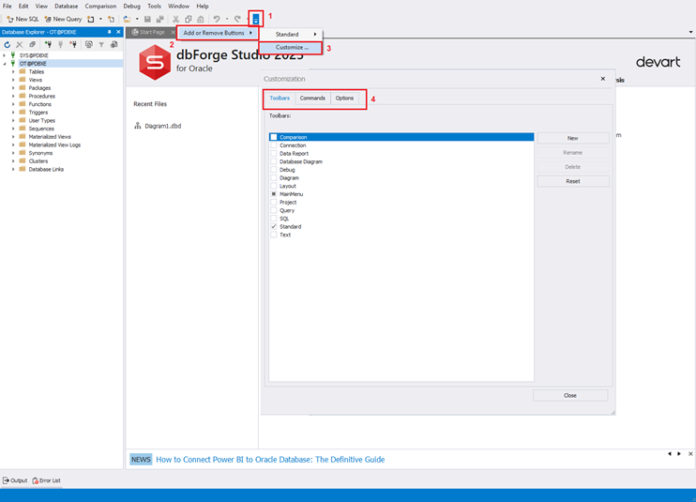Open the Output panel tab
Viewport: 696px width, 502px height.
tap(15, 481)
